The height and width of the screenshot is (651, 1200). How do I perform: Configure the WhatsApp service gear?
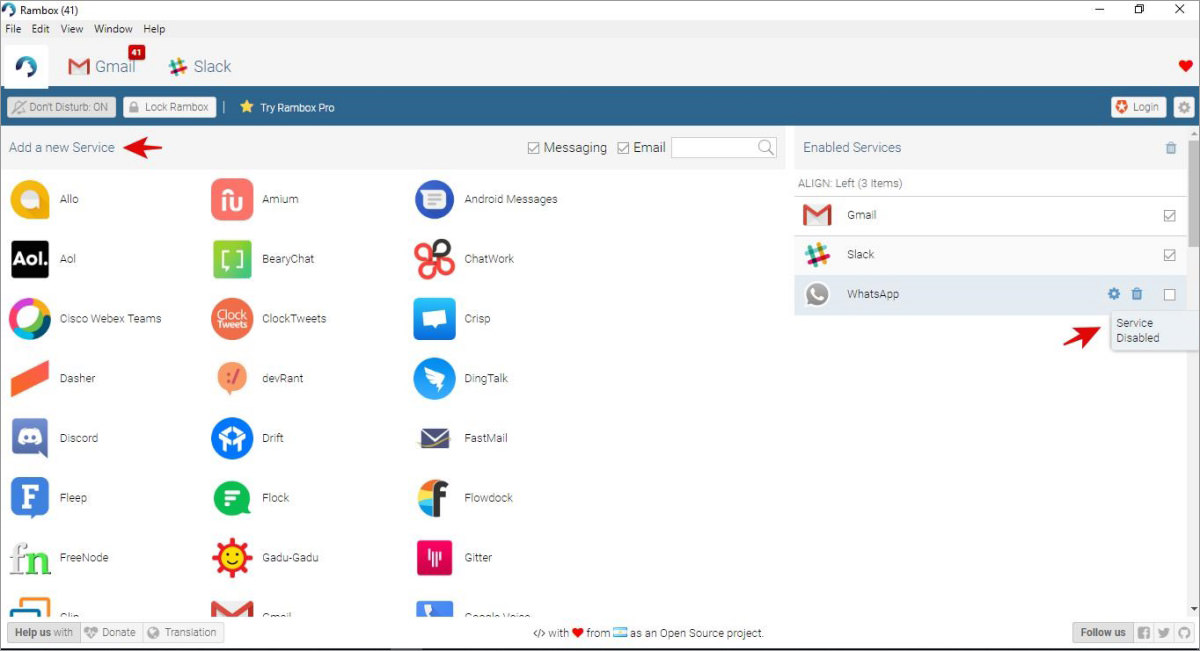tap(1114, 294)
